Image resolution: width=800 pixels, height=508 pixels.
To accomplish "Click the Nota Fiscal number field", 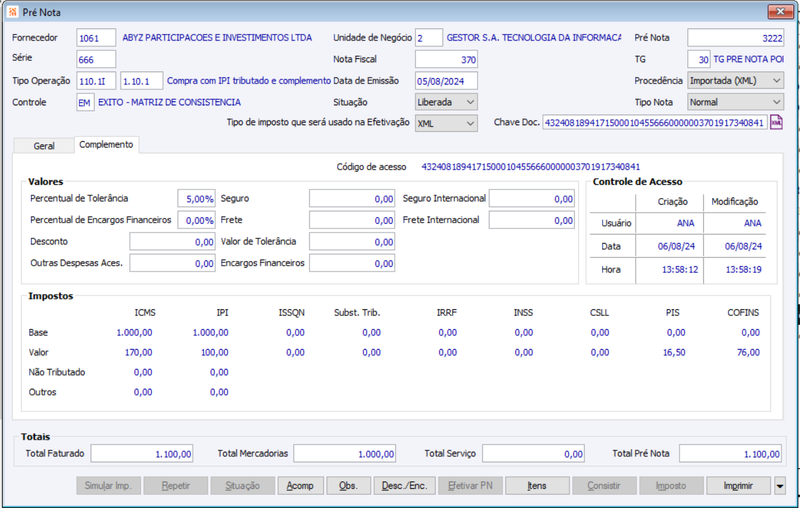I will pos(446,59).
